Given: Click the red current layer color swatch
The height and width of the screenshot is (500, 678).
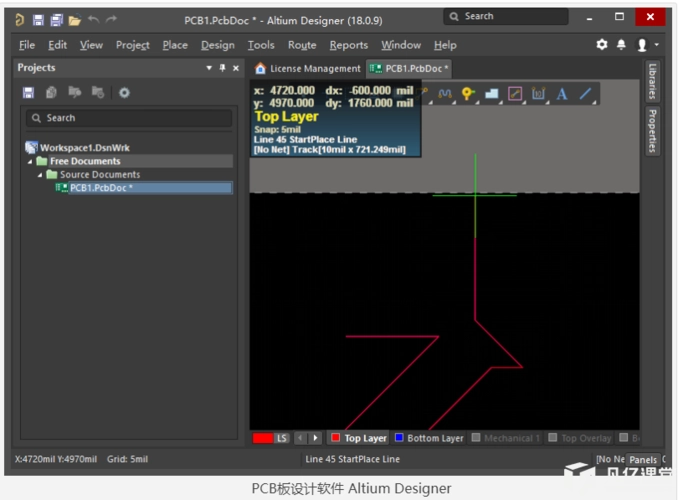Looking at the screenshot, I should [x=262, y=438].
